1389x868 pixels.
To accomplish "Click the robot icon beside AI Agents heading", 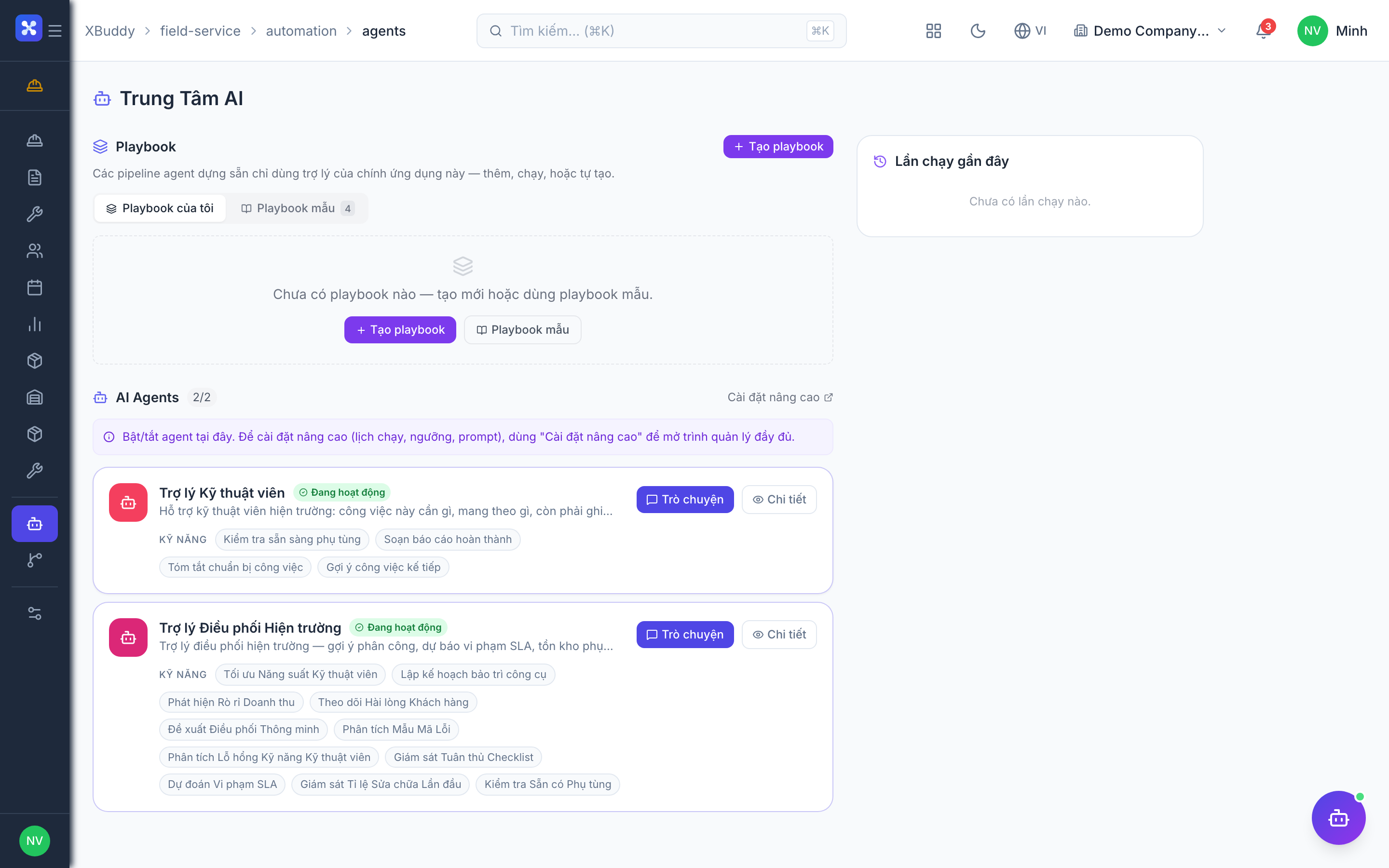I will tap(100, 397).
